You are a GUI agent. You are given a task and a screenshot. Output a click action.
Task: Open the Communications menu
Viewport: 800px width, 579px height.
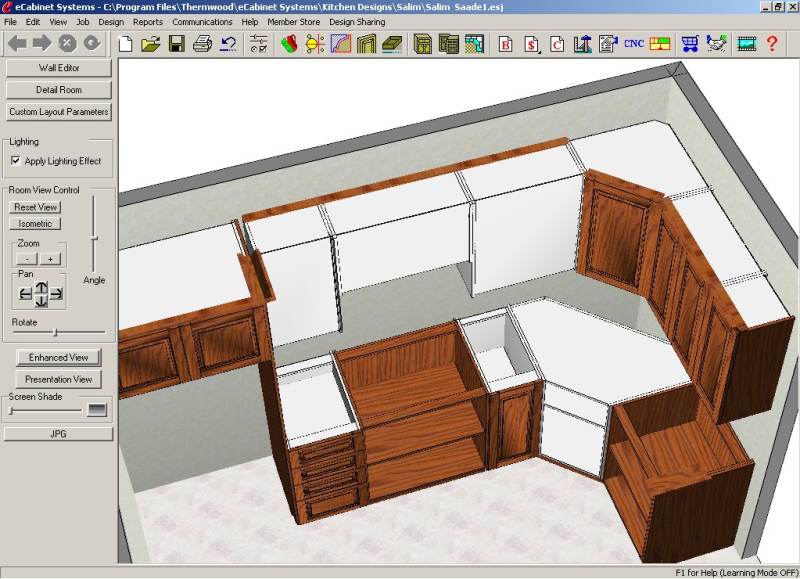202,21
